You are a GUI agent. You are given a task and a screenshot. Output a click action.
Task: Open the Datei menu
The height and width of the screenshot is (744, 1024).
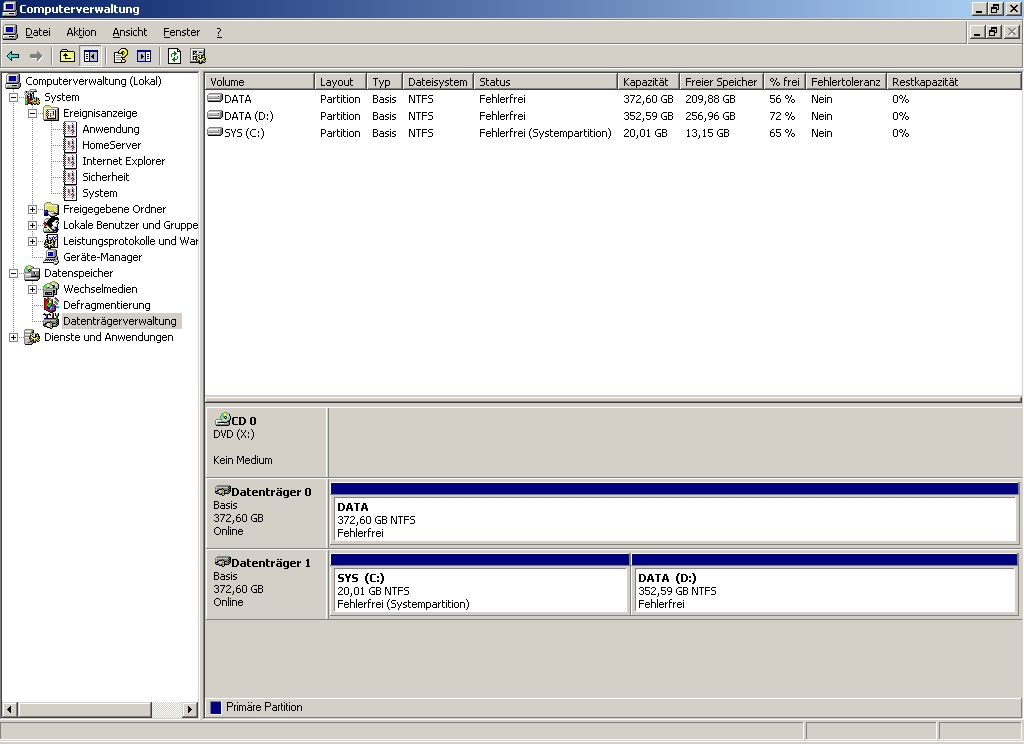point(38,32)
